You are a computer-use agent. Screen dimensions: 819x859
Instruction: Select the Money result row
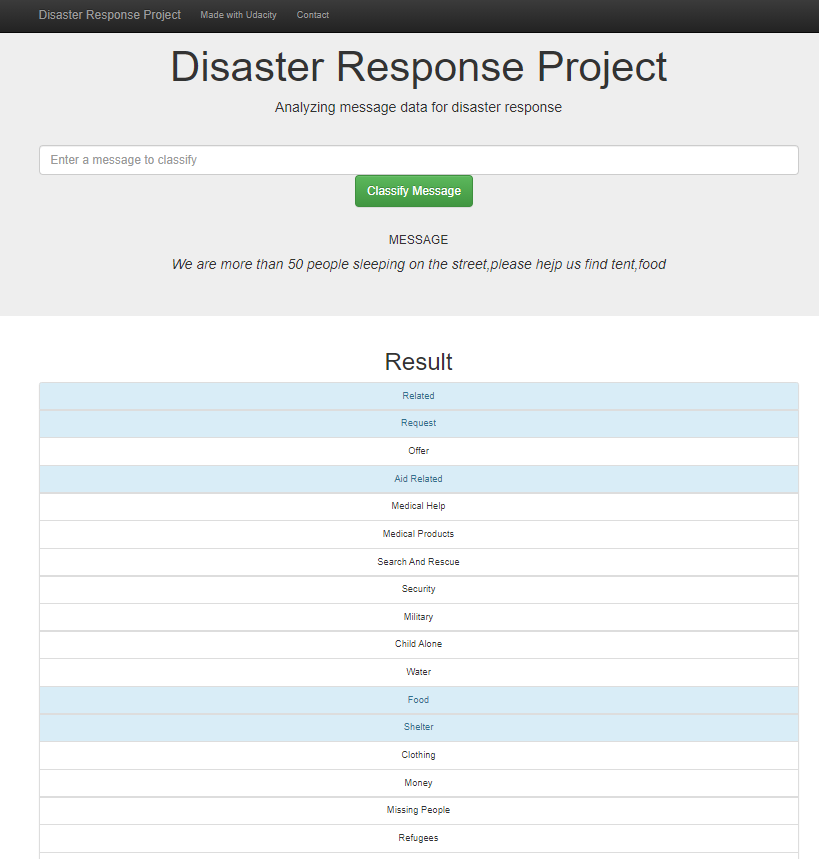[x=419, y=783]
